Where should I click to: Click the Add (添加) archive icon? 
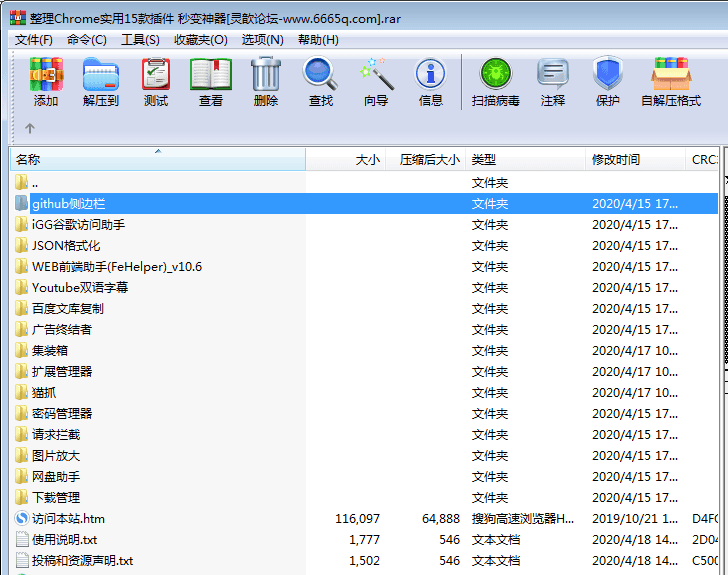point(46,74)
